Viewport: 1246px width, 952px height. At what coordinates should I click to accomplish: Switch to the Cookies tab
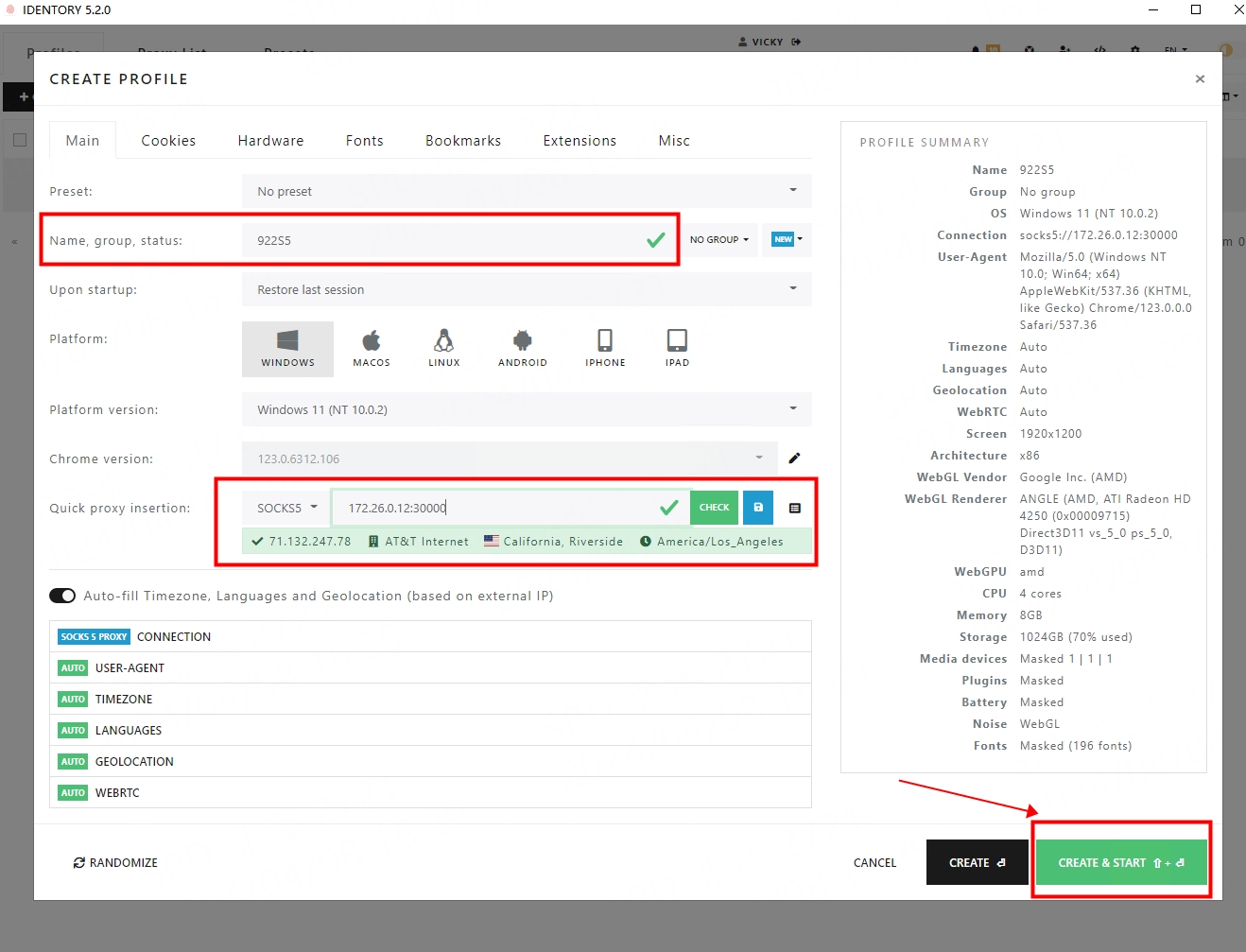tap(168, 141)
